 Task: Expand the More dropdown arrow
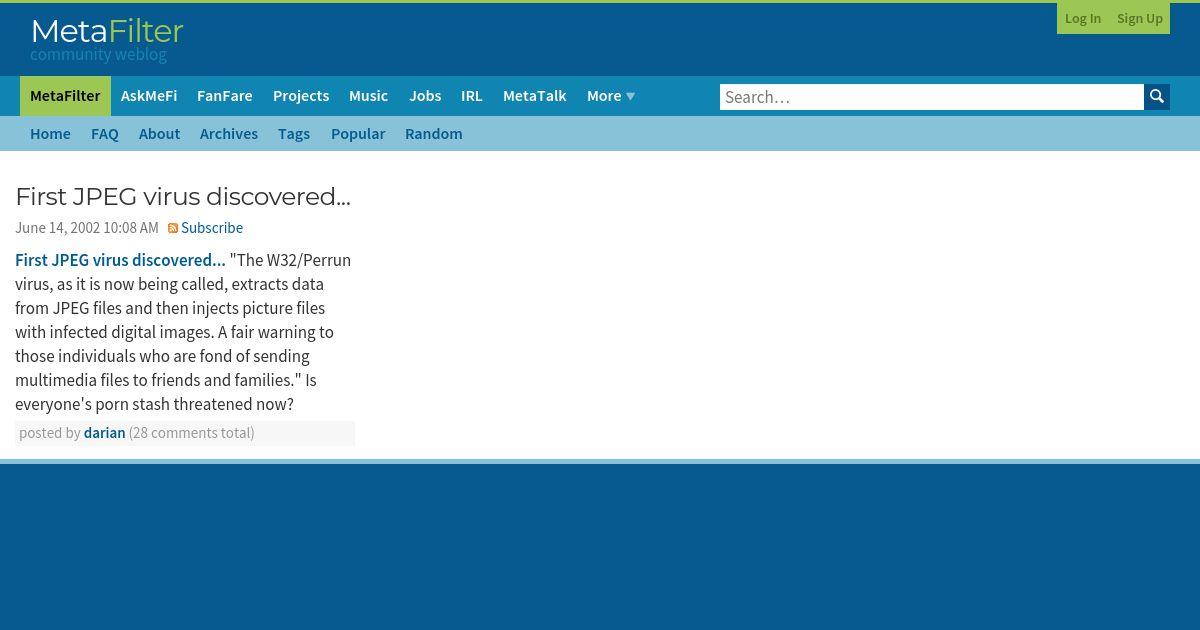click(x=630, y=96)
